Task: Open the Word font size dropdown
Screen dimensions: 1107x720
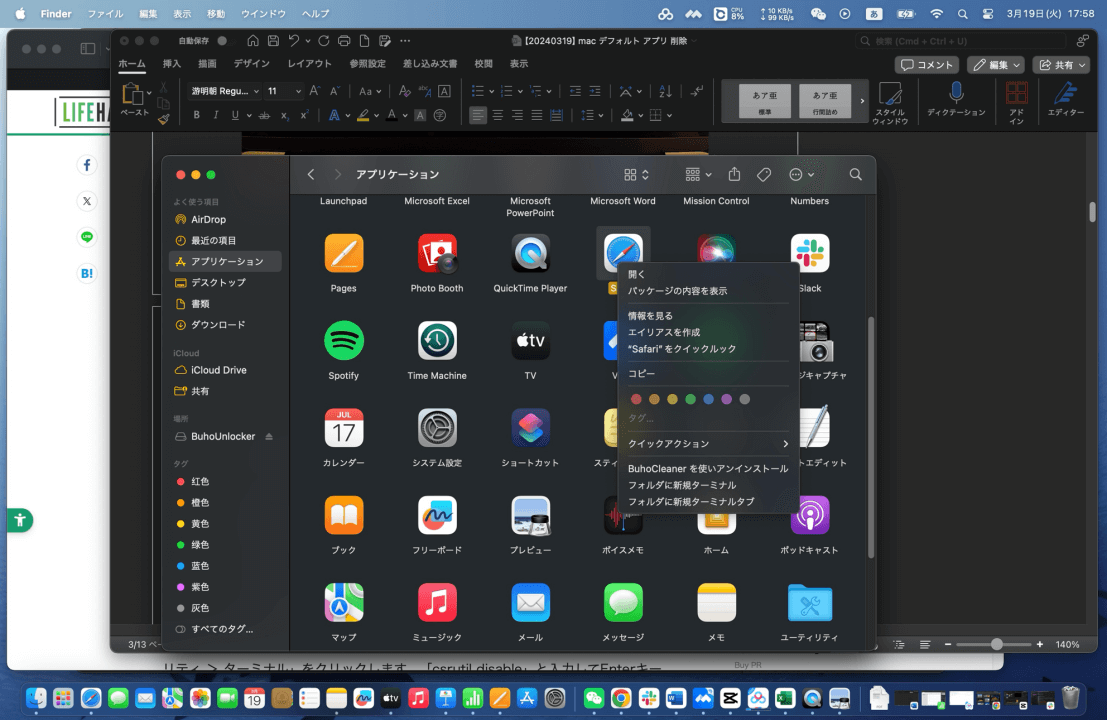Action: (x=299, y=91)
